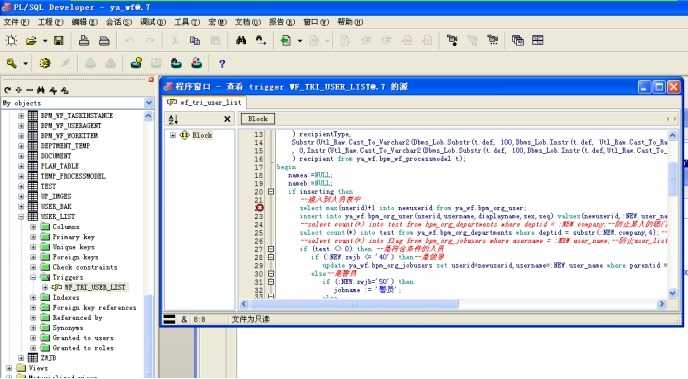This screenshot has height=379, width=688.
Task: Expand the Columns folder
Action: [33, 227]
